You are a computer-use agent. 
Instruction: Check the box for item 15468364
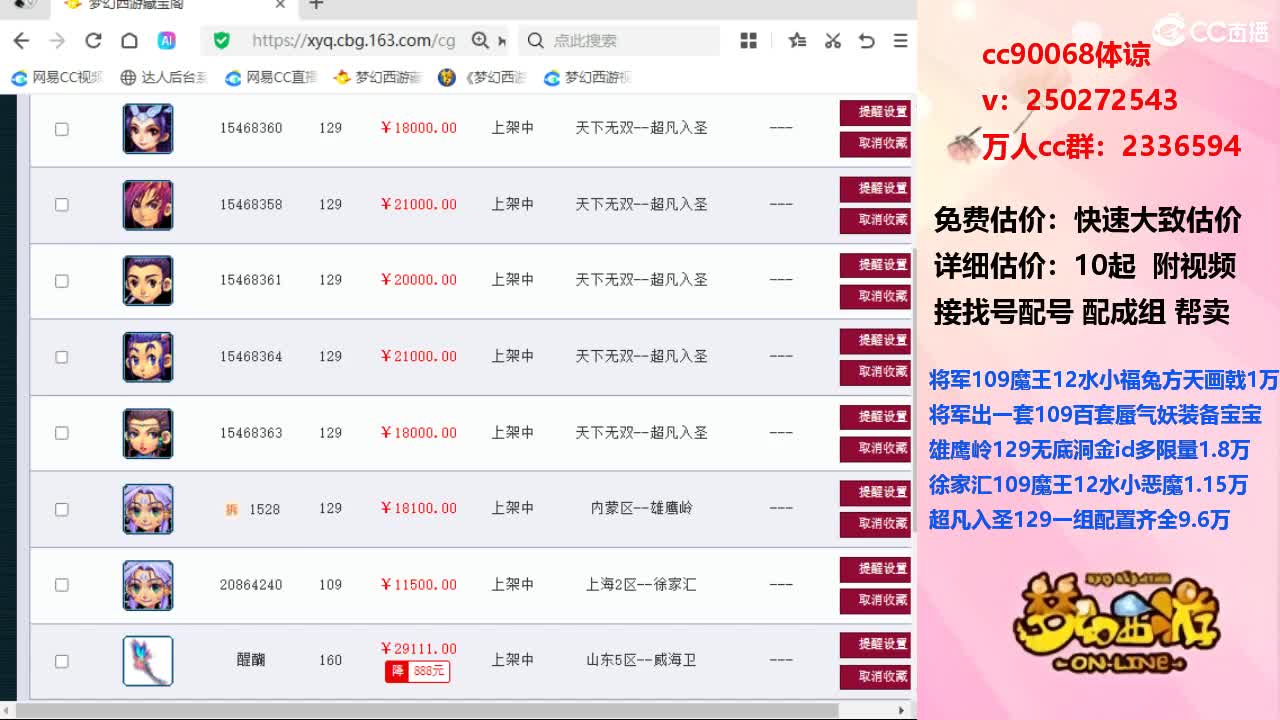(61, 357)
